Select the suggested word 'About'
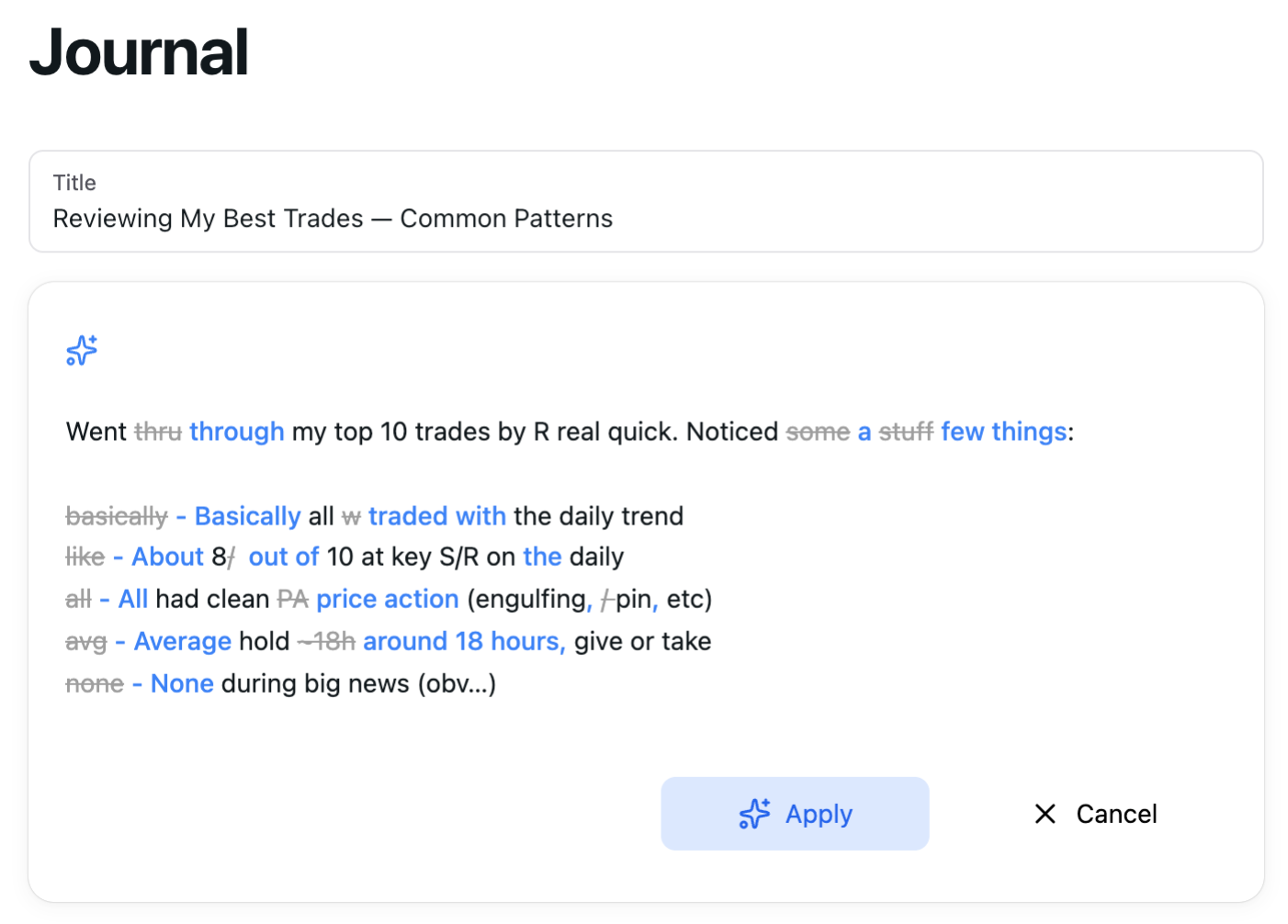 click(167, 557)
